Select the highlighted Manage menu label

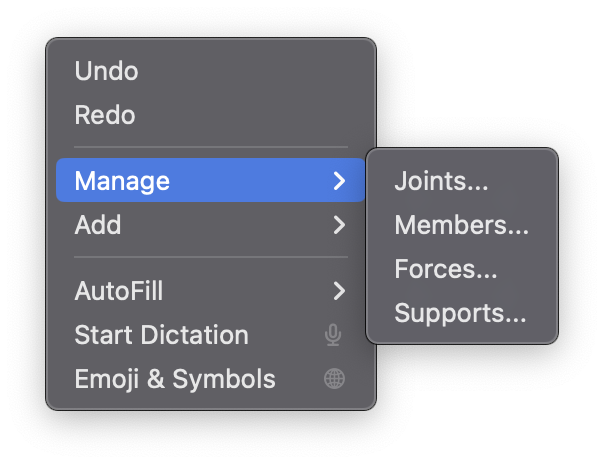click(122, 181)
